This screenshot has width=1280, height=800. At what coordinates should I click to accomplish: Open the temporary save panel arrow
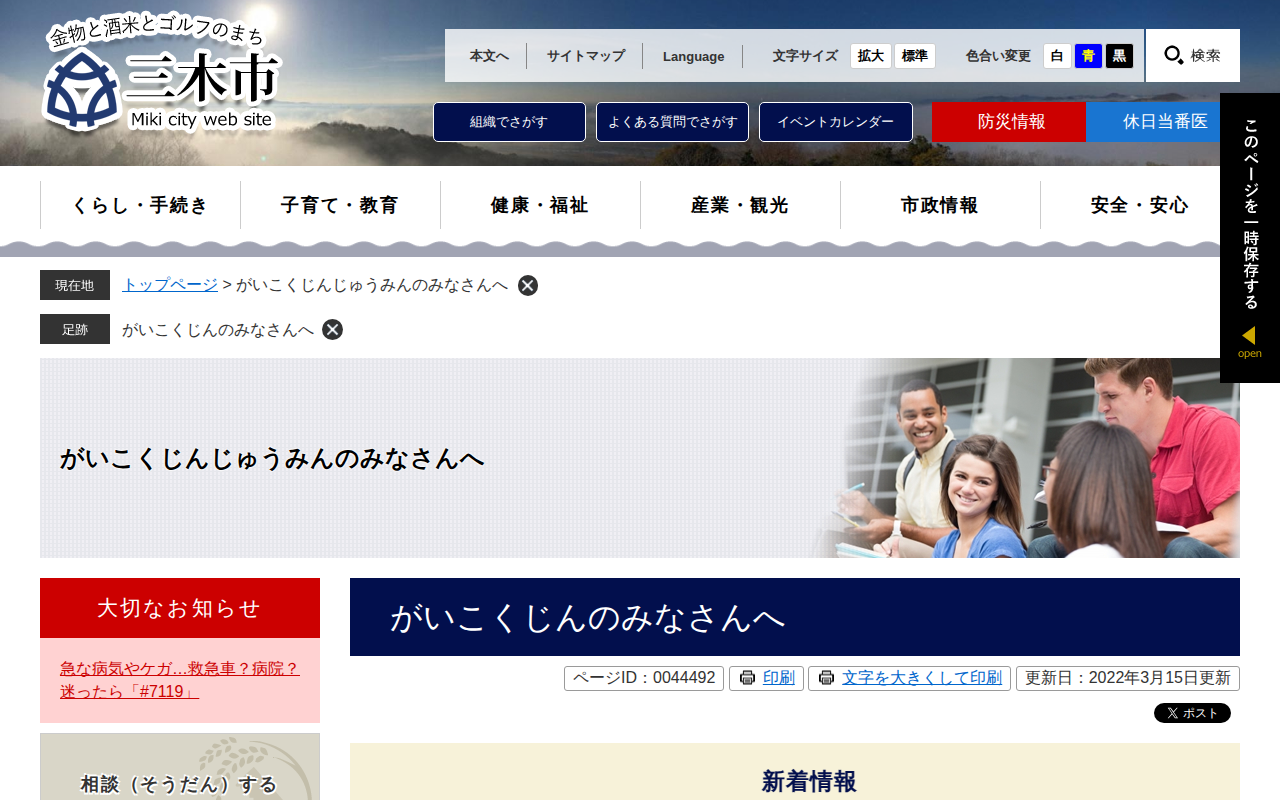(x=1249, y=335)
